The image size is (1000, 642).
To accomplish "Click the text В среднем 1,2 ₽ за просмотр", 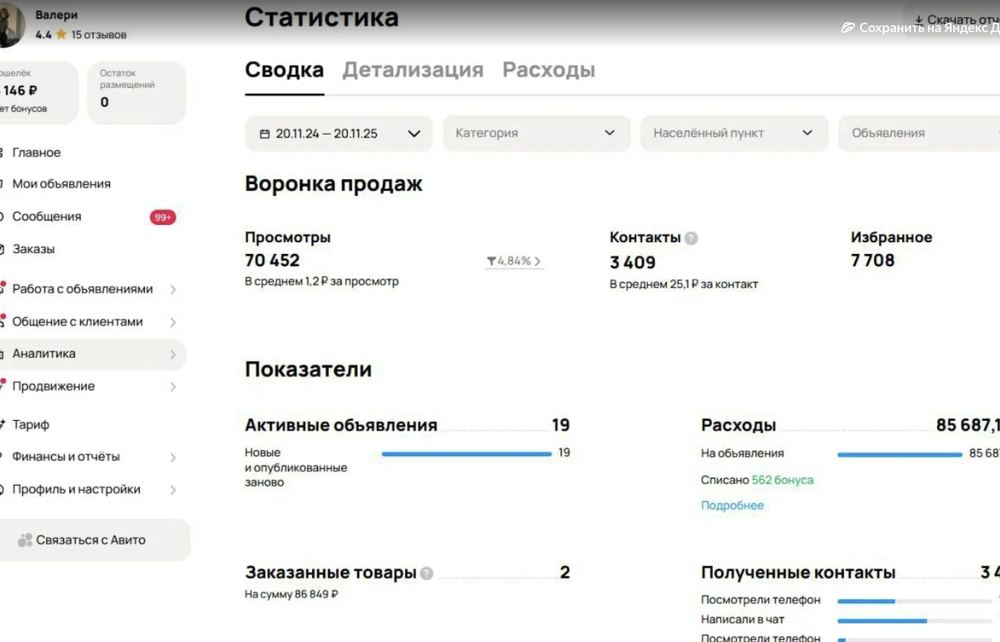I will [x=321, y=281].
